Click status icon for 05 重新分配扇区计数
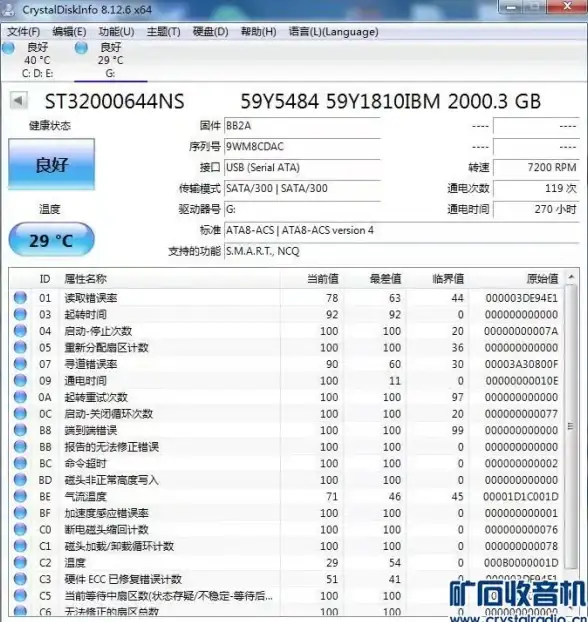The width and height of the screenshot is (588, 622). pyautogui.click(x=20, y=347)
